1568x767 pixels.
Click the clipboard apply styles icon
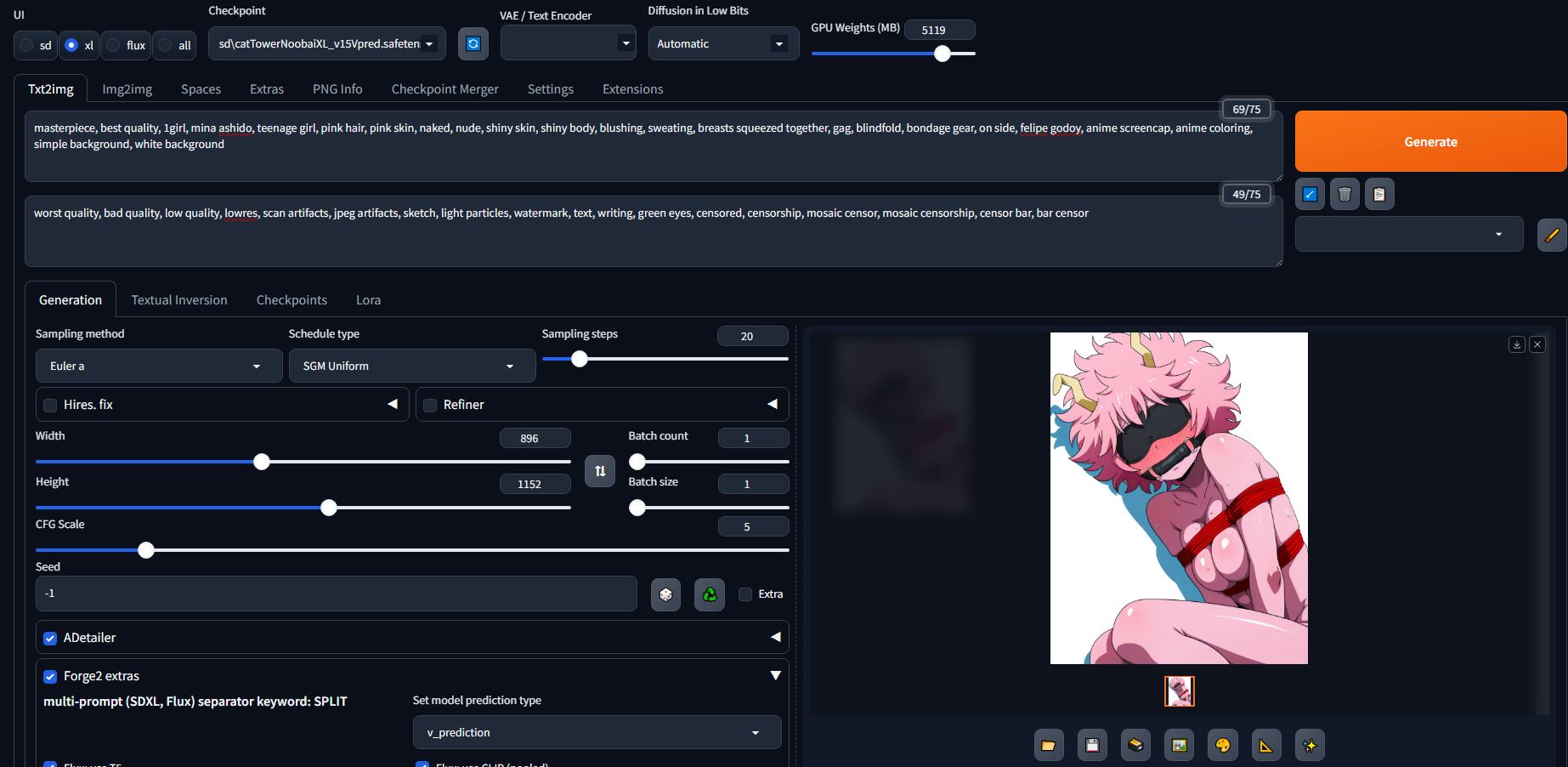tap(1379, 194)
